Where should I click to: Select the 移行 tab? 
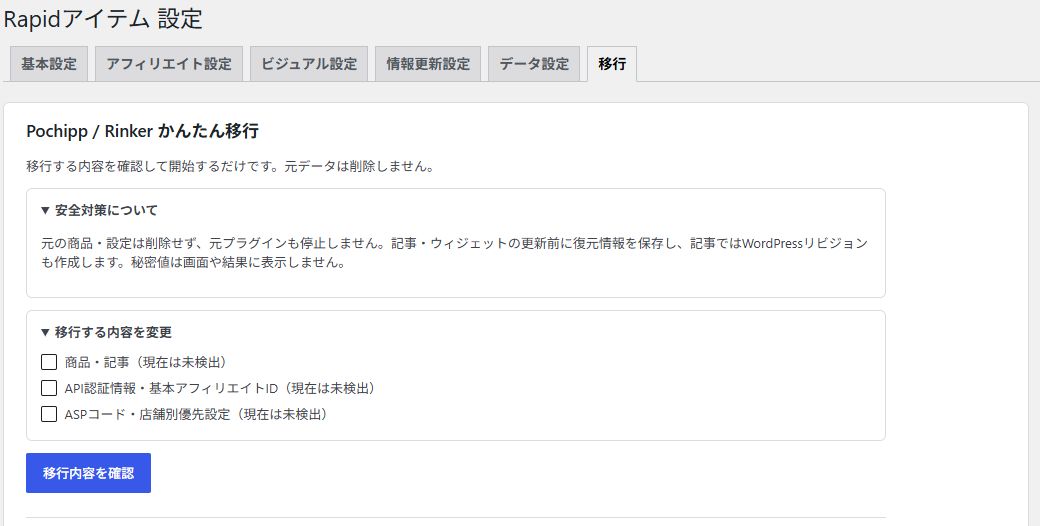pos(612,64)
